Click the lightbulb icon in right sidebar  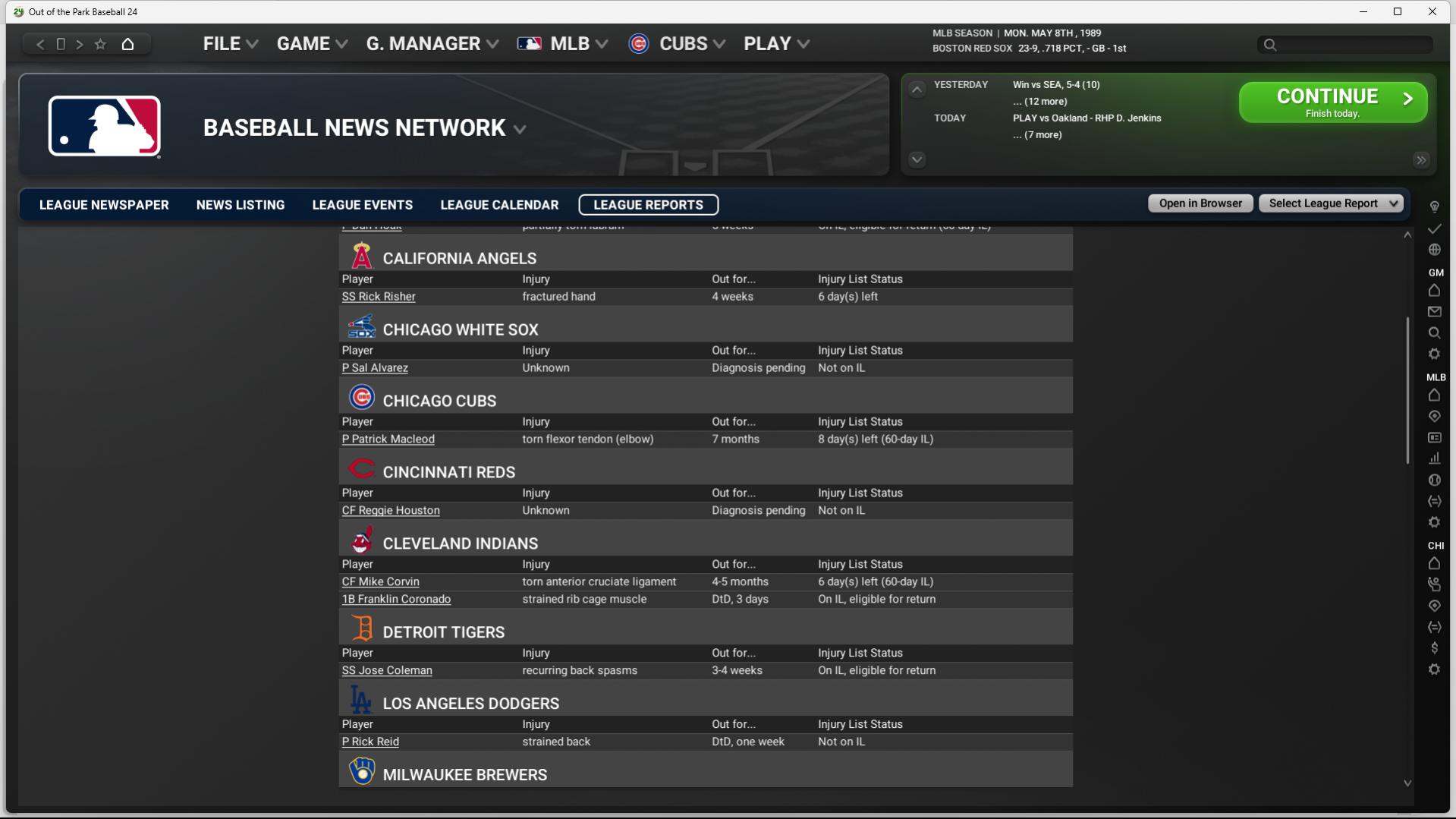coord(1434,207)
